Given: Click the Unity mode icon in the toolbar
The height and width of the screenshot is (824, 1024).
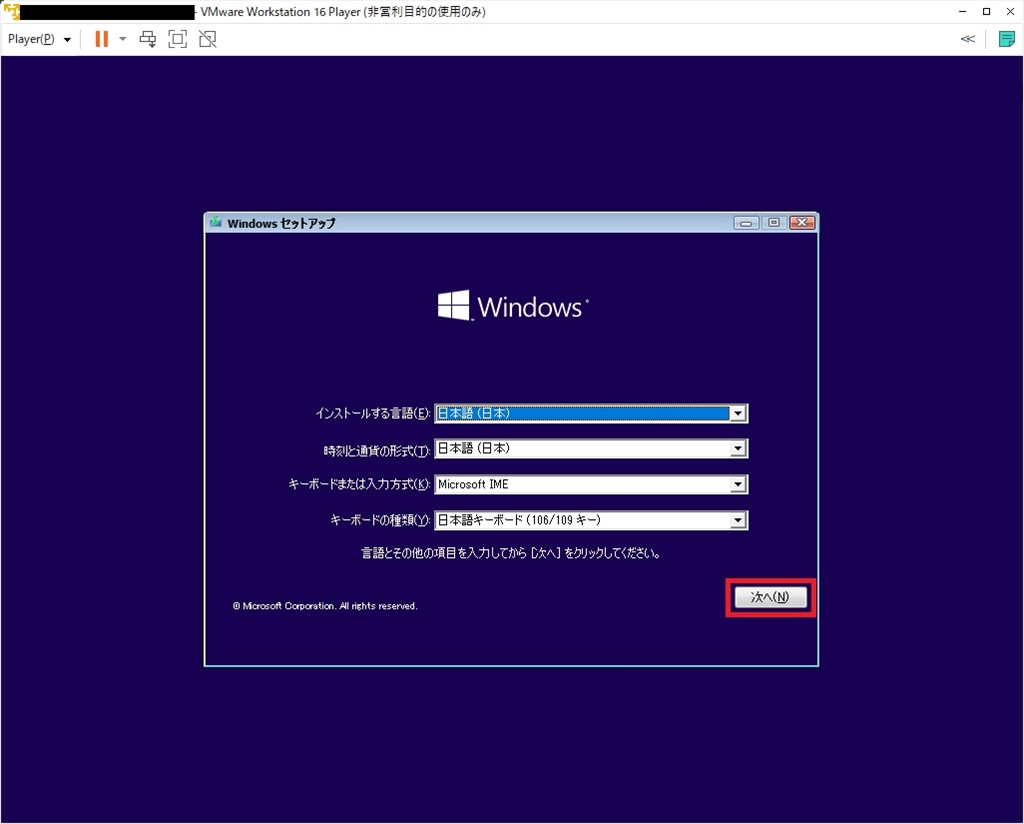Looking at the screenshot, I should click(x=208, y=39).
